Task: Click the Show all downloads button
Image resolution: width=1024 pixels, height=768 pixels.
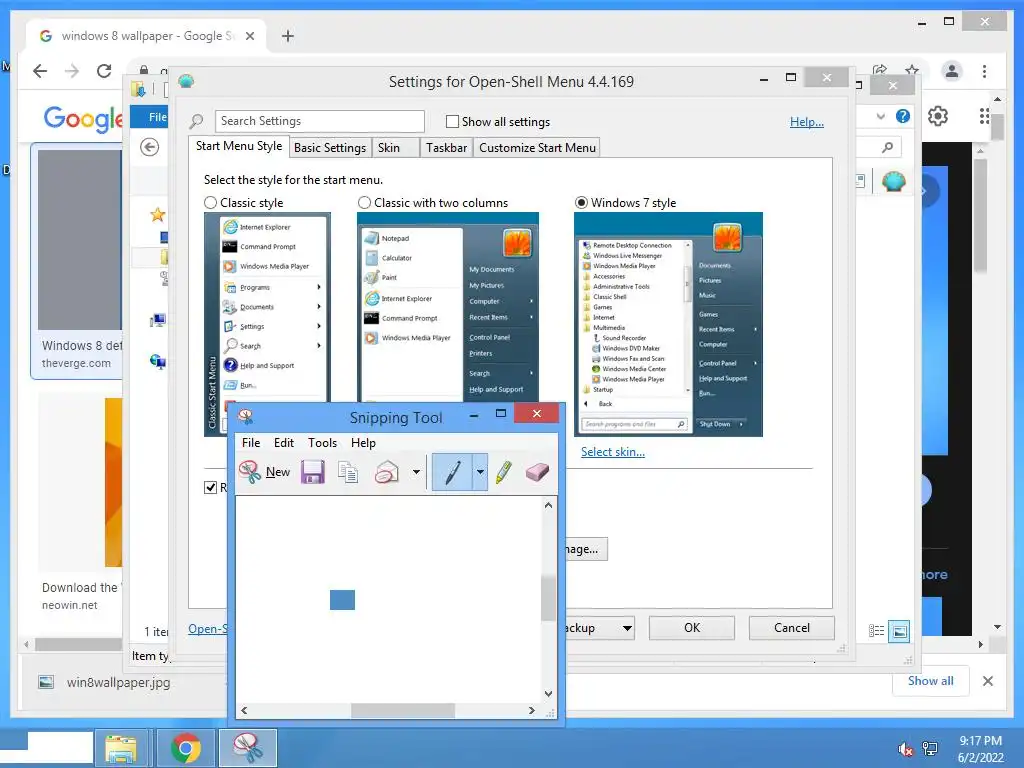Action: click(931, 681)
